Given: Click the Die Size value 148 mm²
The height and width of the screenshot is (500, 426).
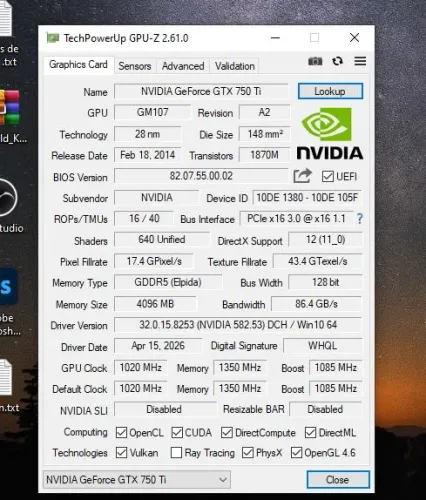Looking at the screenshot, I should point(264,134).
